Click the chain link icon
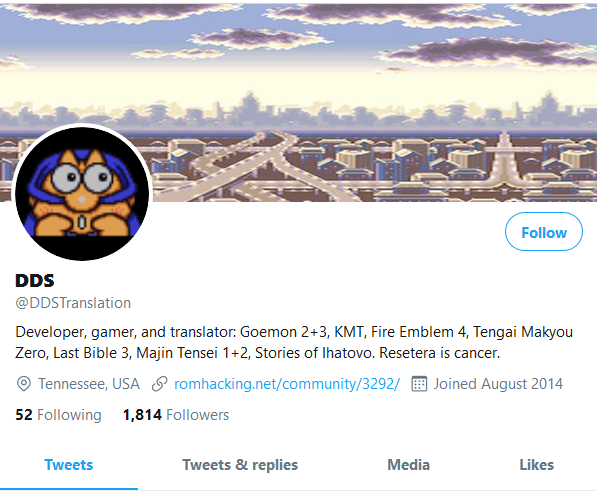The width and height of the screenshot is (597, 494). click(160, 384)
